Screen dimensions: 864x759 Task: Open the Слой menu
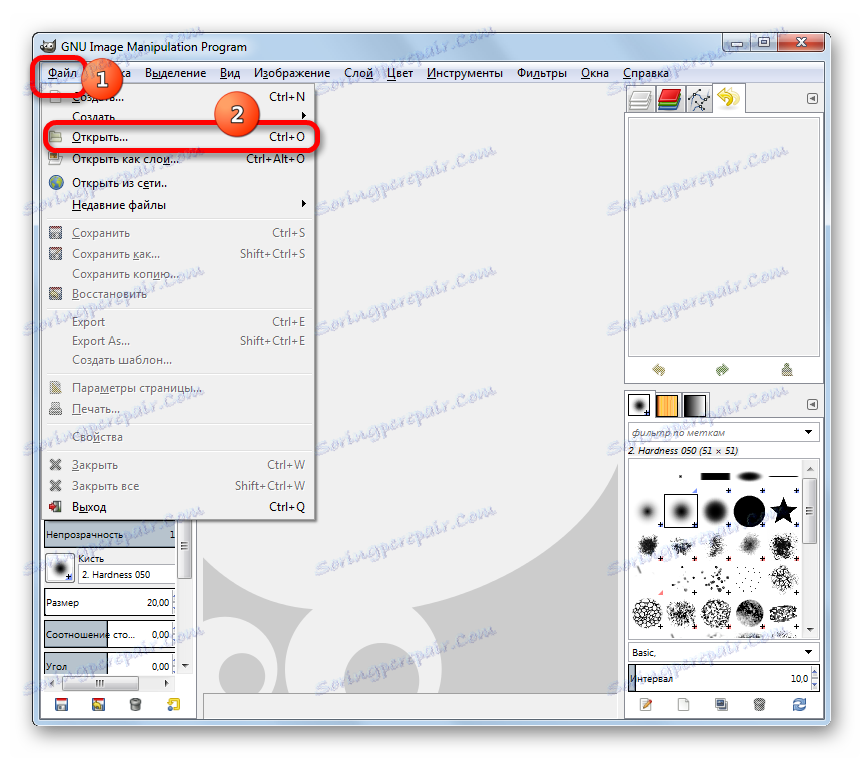(x=358, y=73)
